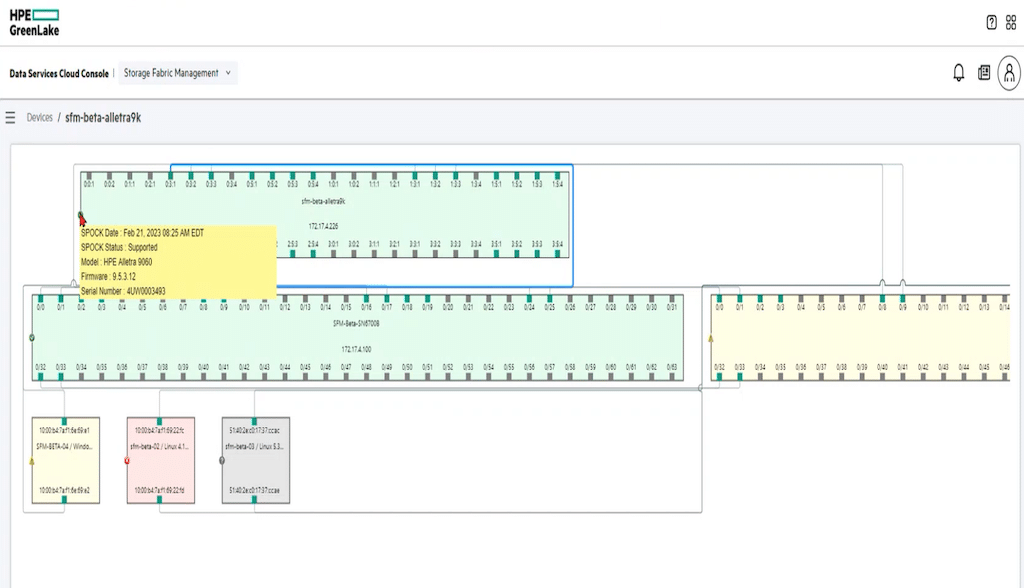Select array port 0:5:1
Image resolution: width=1024 pixels, height=588 pixels.
pos(251,176)
